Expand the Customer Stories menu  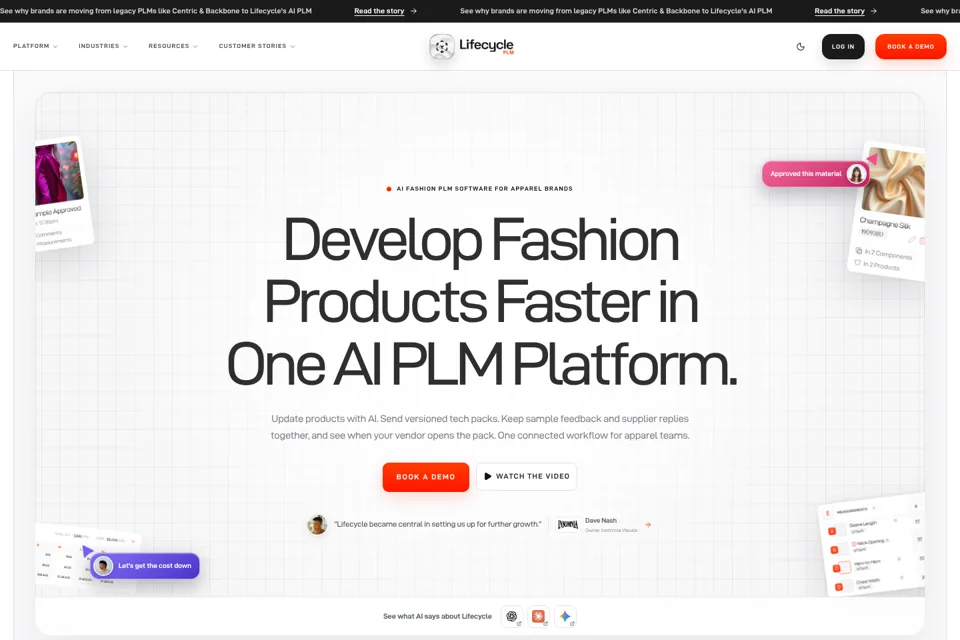tap(257, 46)
